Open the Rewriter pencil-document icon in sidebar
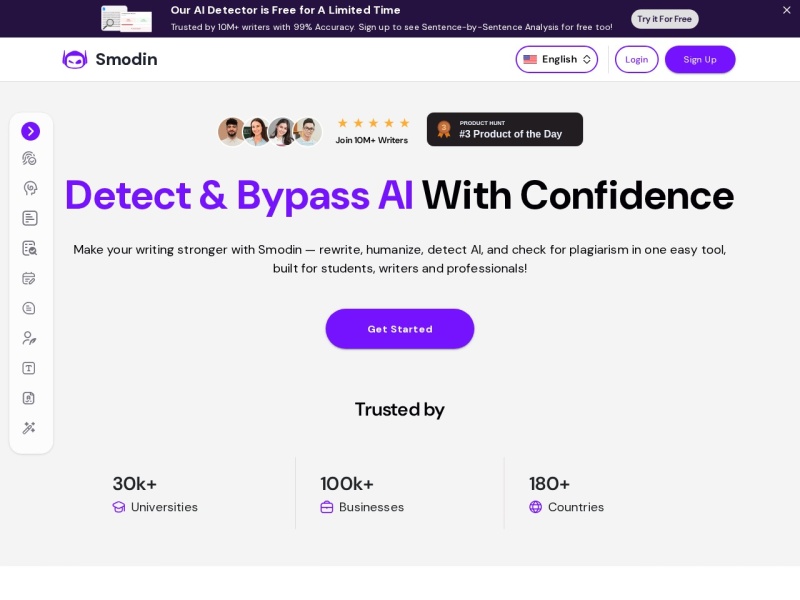Viewport: 800px width, 600px height. (30, 278)
